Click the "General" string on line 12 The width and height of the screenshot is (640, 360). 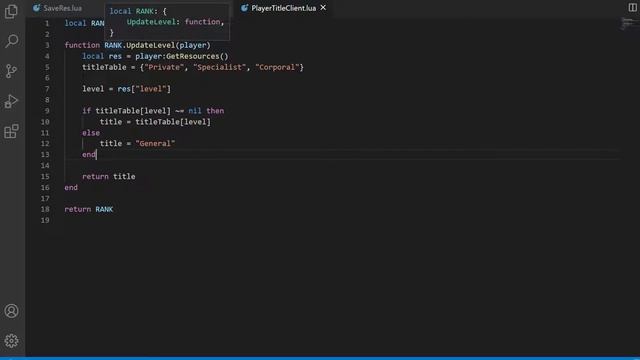(x=155, y=144)
